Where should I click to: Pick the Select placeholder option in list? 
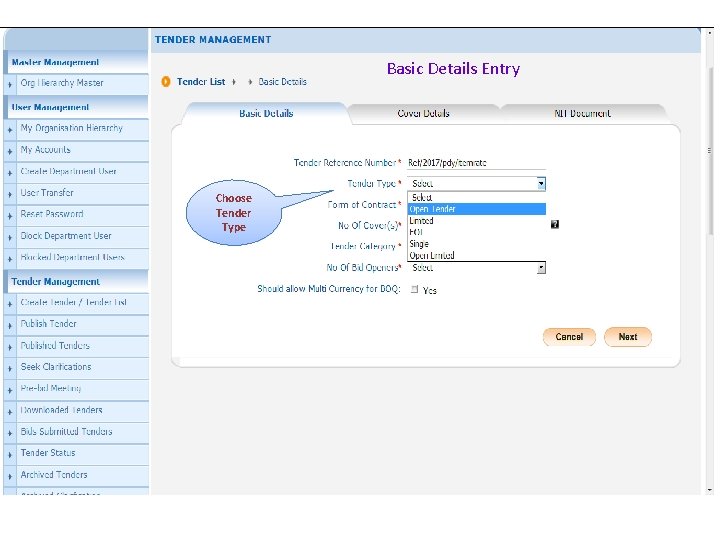(477, 197)
